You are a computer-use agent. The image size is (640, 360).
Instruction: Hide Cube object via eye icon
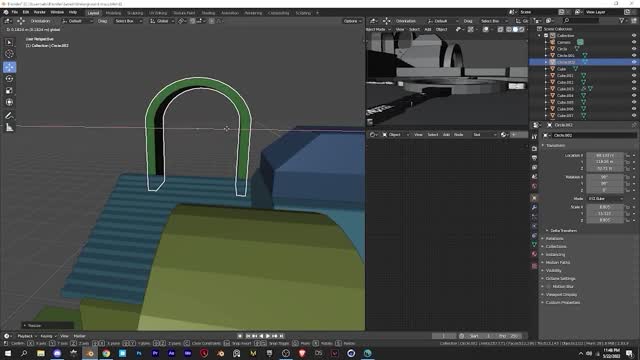point(634,69)
